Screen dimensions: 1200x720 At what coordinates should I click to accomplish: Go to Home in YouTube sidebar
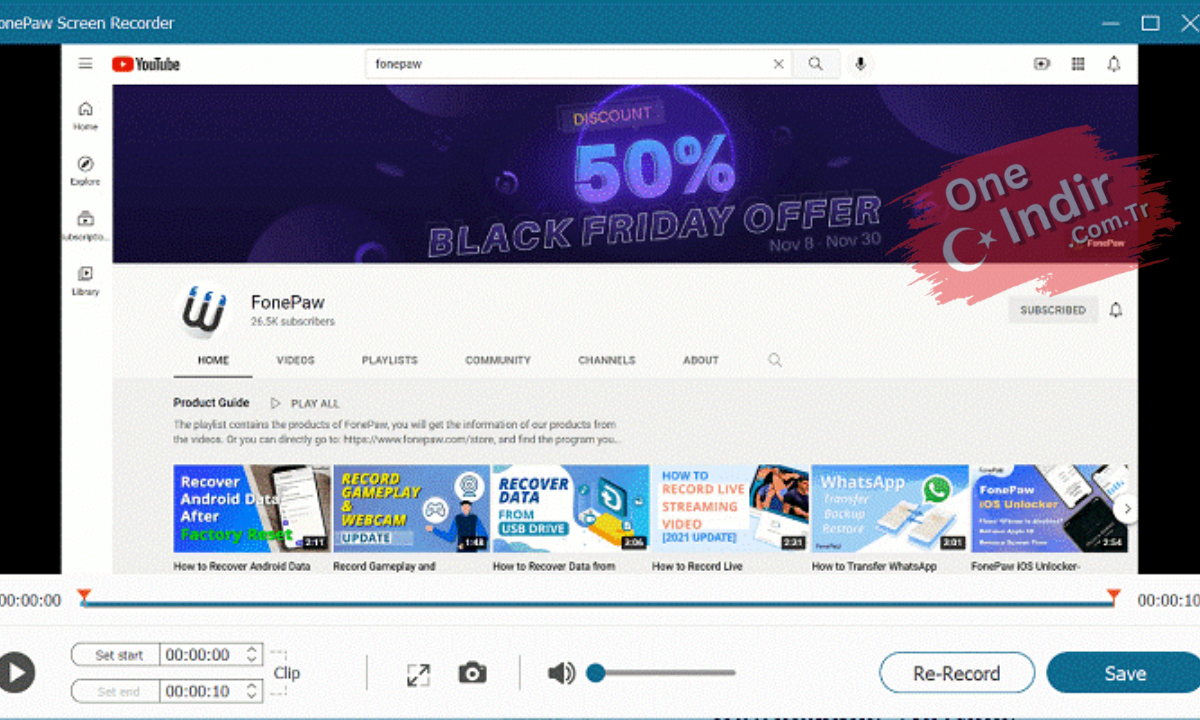pyautogui.click(x=86, y=116)
